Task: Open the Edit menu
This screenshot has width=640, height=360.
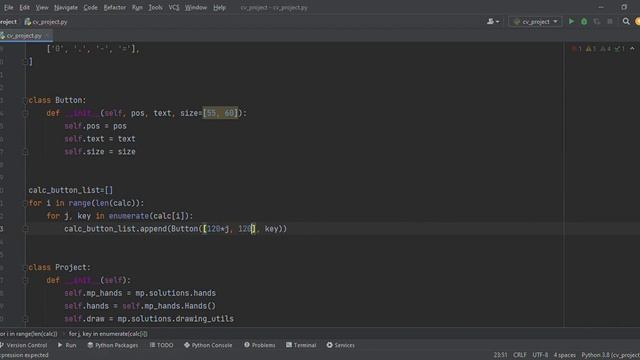Action: (x=24, y=7)
